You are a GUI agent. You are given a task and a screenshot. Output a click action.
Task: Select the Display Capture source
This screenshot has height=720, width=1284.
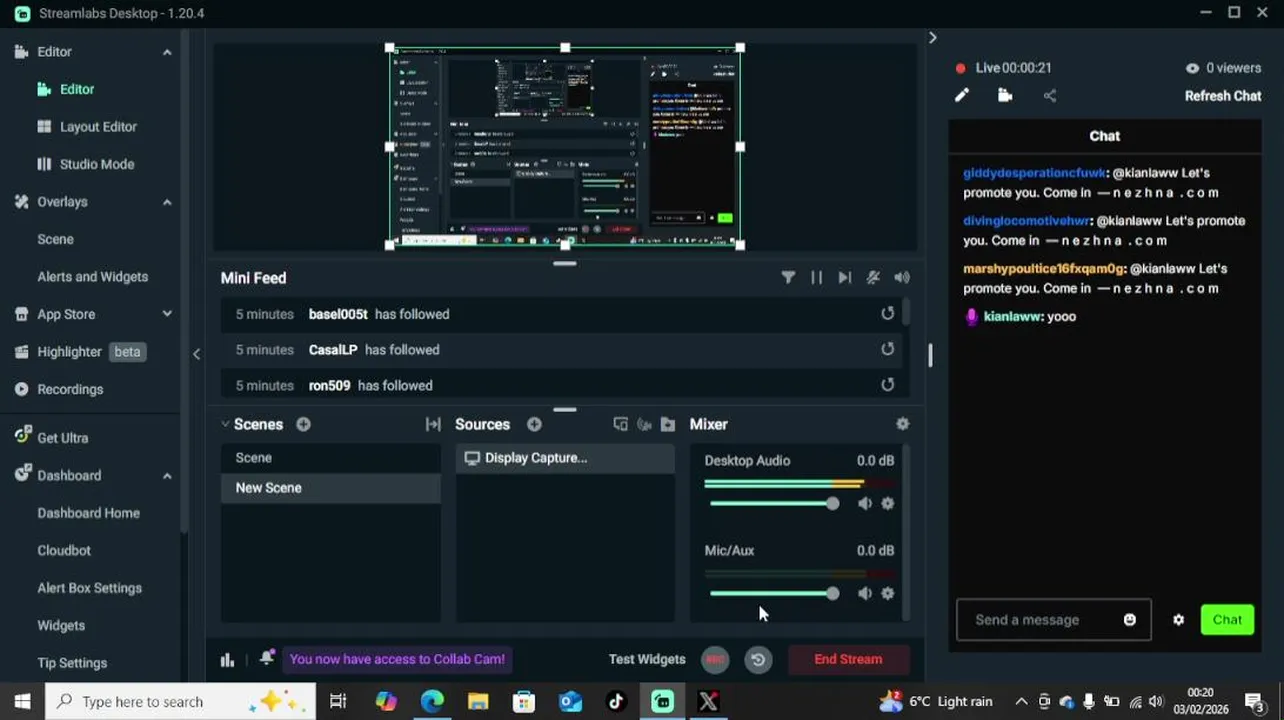[x=565, y=458]
